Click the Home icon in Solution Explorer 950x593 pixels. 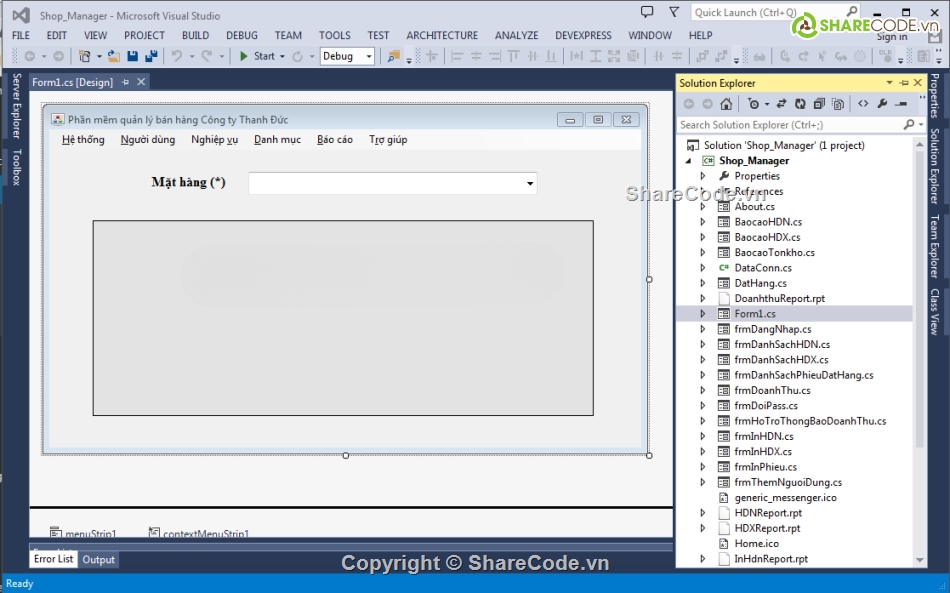[726, 104]
